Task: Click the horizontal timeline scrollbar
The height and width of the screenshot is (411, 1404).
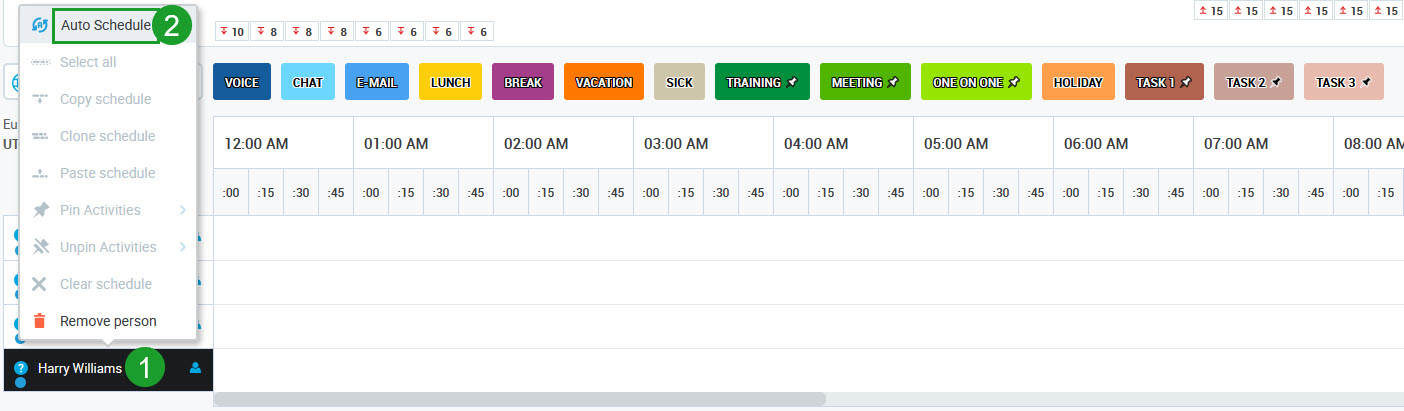Action: pos(520,399)
